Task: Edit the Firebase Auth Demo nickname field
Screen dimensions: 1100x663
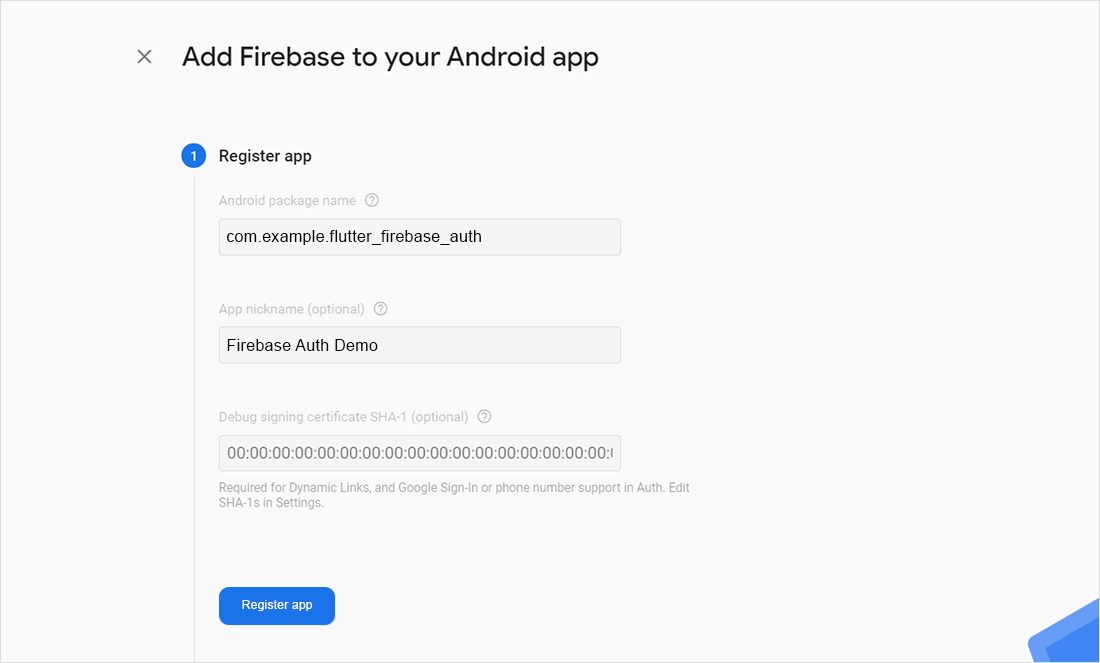Action: [x=420, y=345]
